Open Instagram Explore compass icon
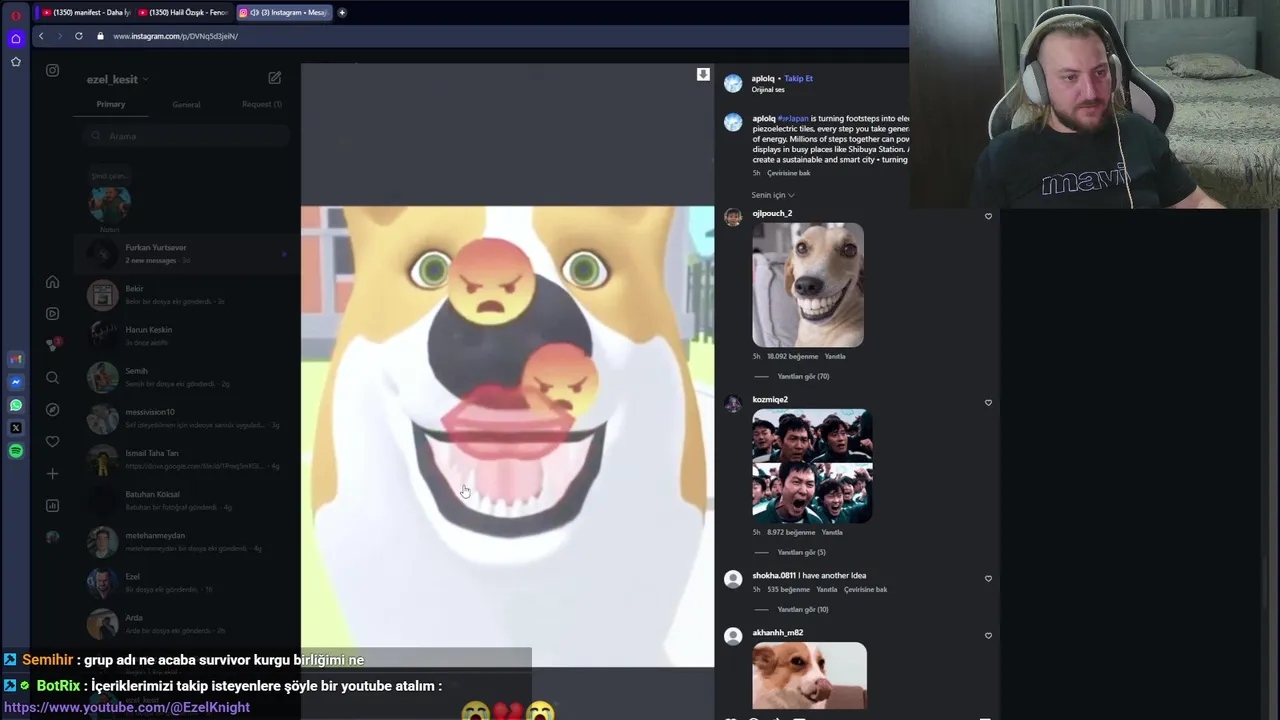This screenshot has height=720, width=1280. (x=52, y=410)
